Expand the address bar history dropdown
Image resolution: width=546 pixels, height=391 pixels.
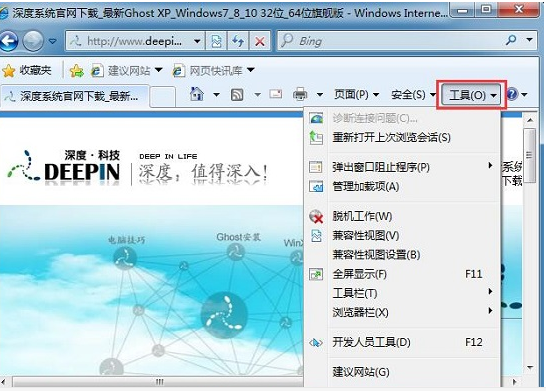(x=197, y=41)
